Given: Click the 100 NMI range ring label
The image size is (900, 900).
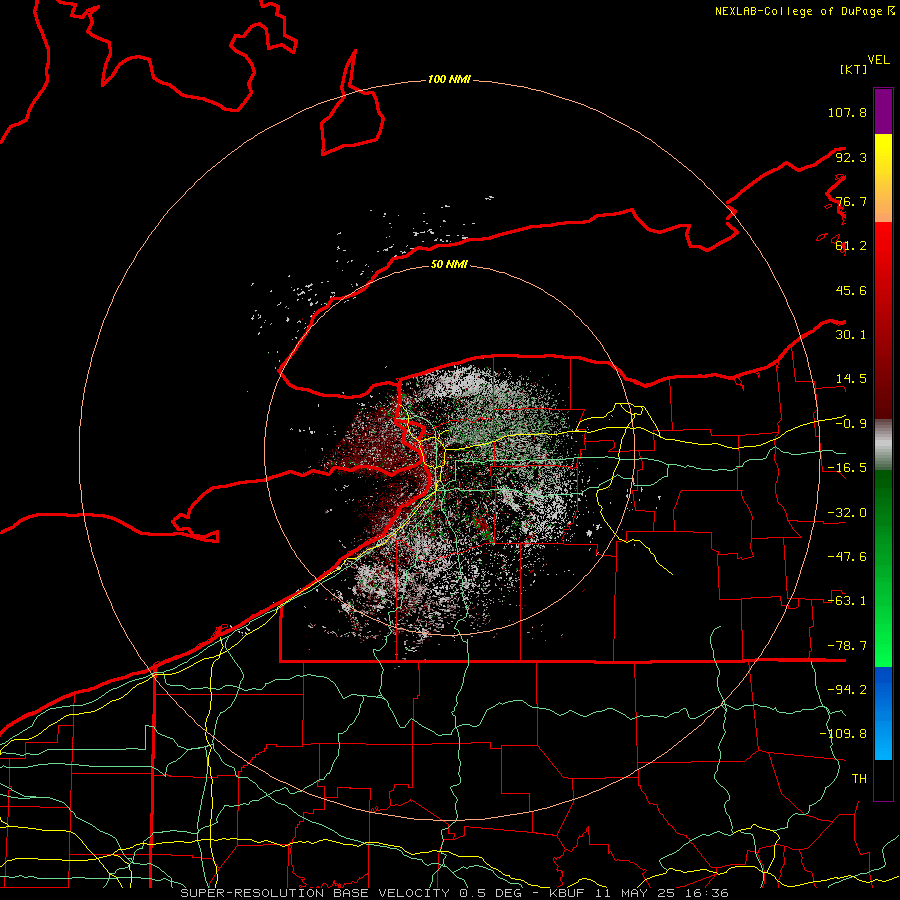Looking at the screenshot, I should (449, 79).
